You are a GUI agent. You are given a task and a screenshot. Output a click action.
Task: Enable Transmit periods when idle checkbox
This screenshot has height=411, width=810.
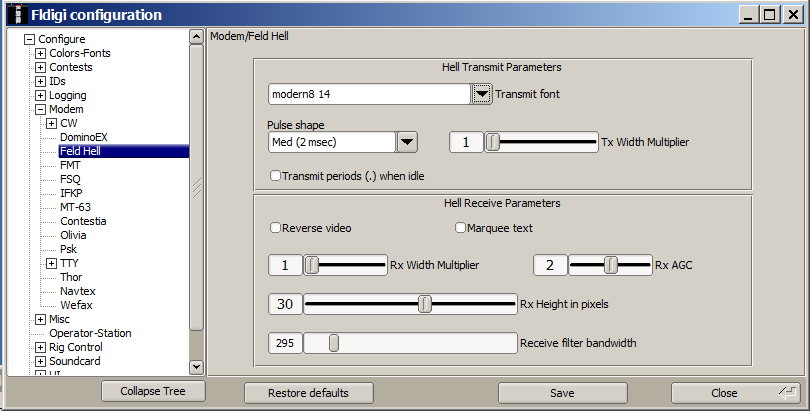tap(276, 176)
